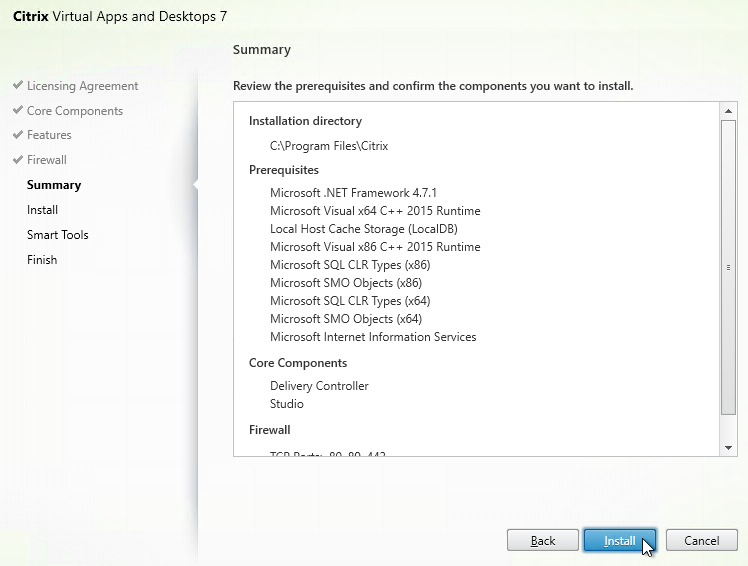Click the Summary page title

pos(262,50)
